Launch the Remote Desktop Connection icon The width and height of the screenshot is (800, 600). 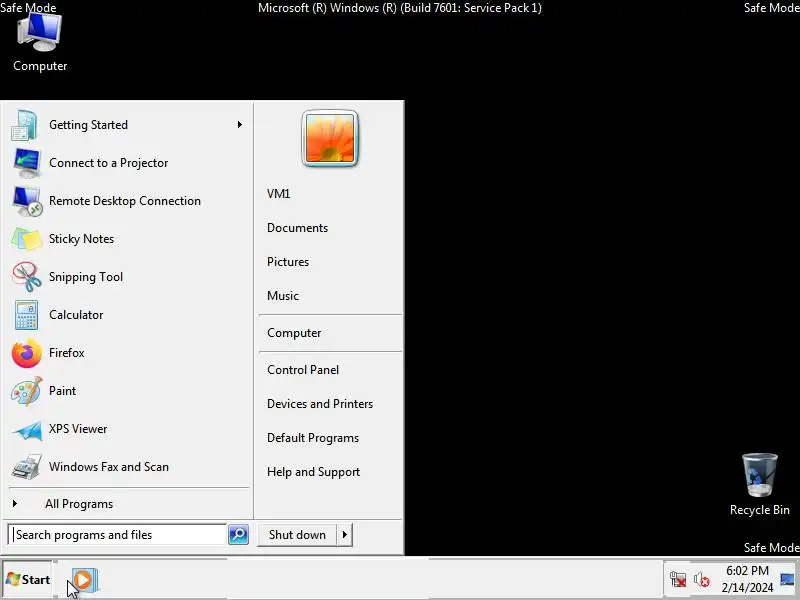click(x=27, y=201)
